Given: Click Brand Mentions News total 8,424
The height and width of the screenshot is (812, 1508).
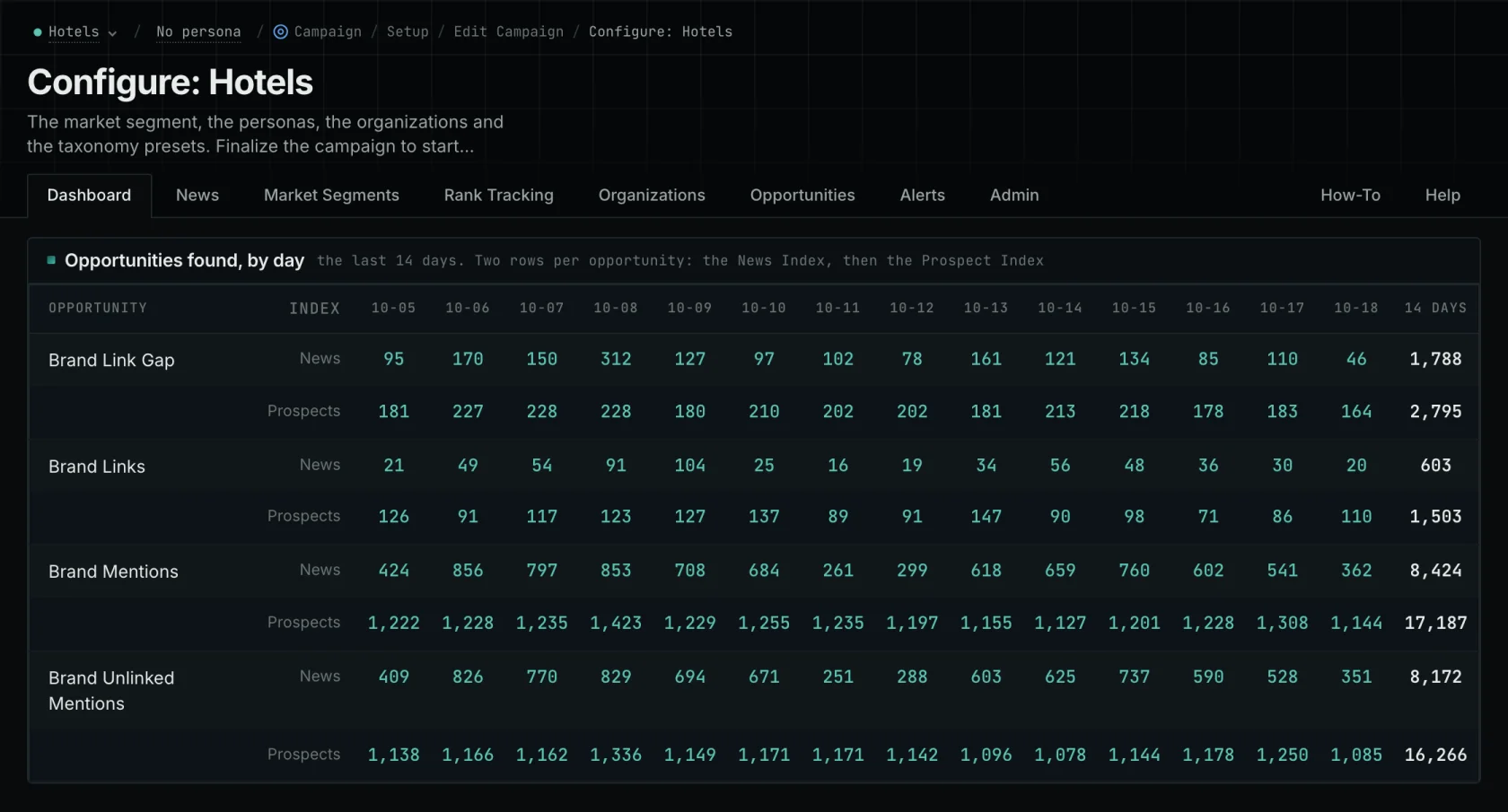Looking at the screenshot, I should point(1435,571).
